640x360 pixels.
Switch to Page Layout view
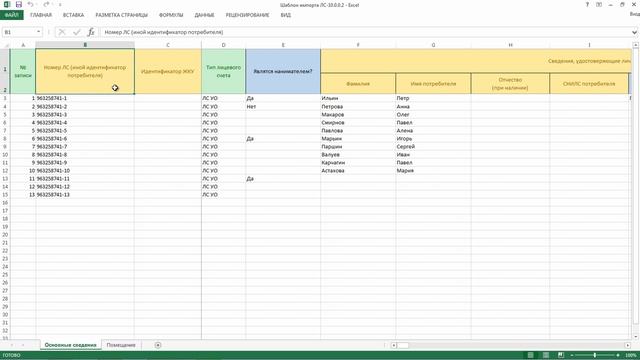point(546,355)
